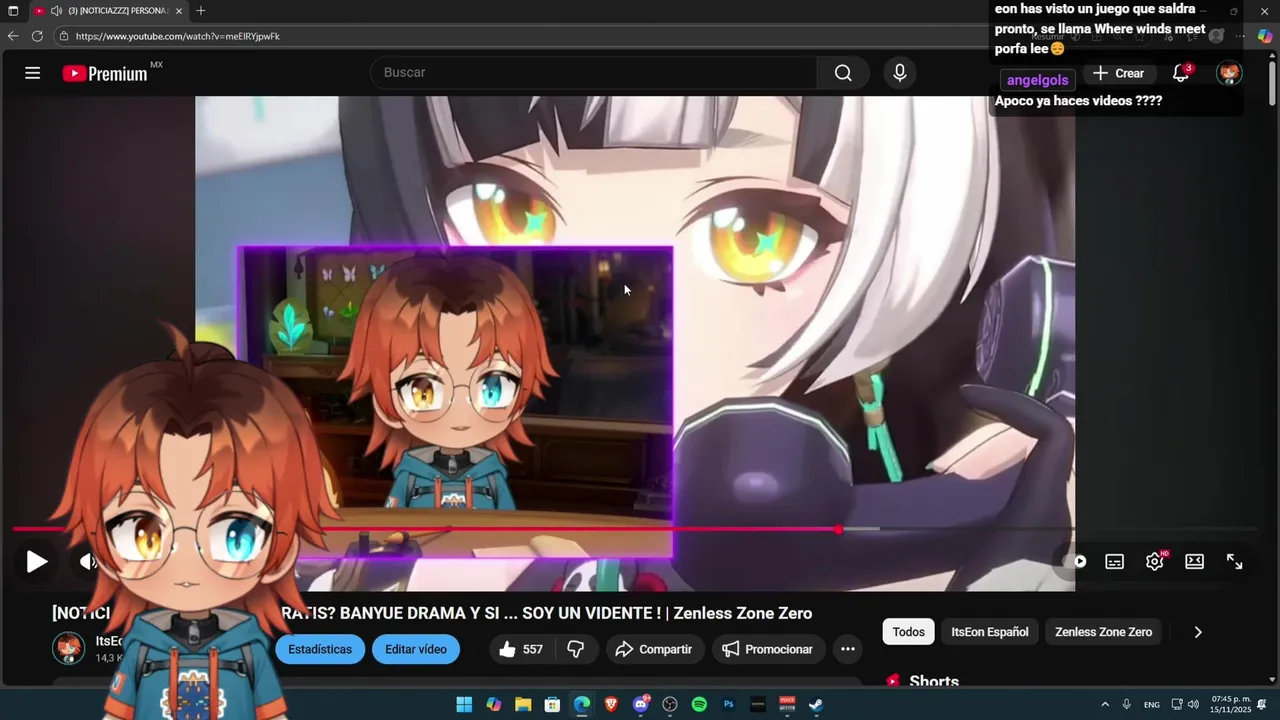Open the channel avatar beside the video title
Viewport: 1280px width, 720px height.
69,648
